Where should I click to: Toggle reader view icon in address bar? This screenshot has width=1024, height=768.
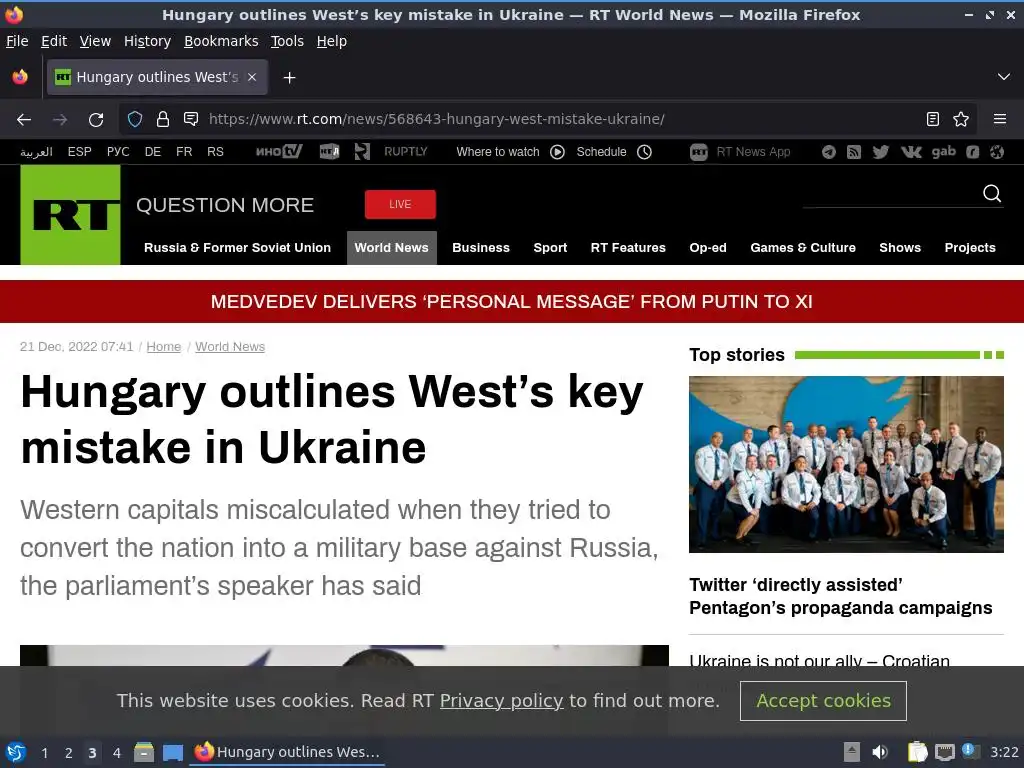(x=933, y=119)
